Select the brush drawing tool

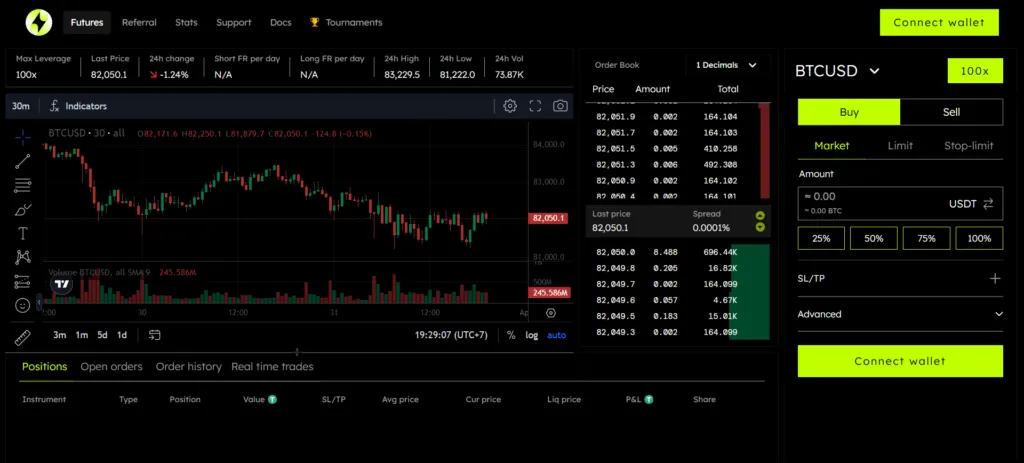click(x=23, y=210)
